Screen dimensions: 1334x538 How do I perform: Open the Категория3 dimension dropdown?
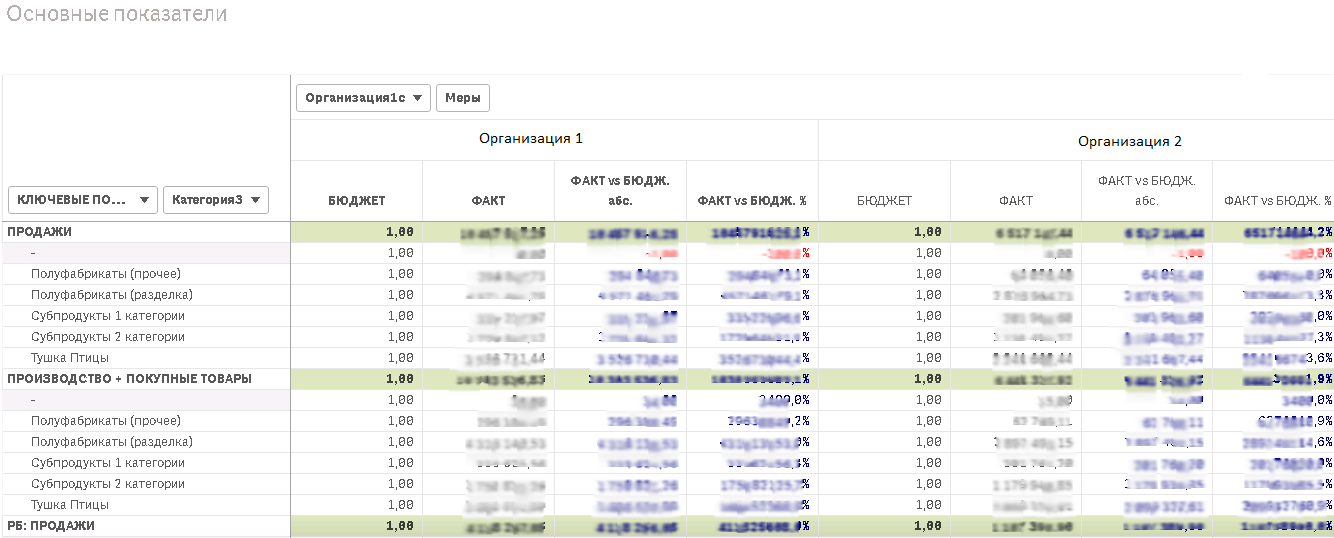(x=216, y=200)
